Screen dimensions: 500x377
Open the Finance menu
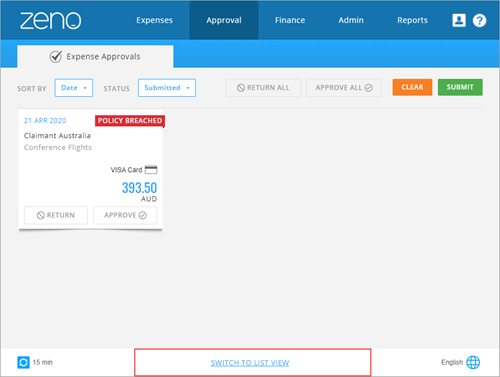tap(290, 20)
